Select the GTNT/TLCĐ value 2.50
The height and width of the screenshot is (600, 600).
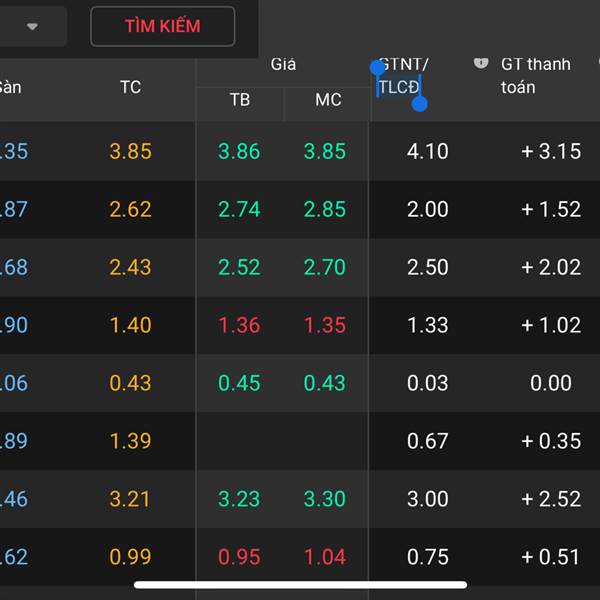click(x=427, y=267)
